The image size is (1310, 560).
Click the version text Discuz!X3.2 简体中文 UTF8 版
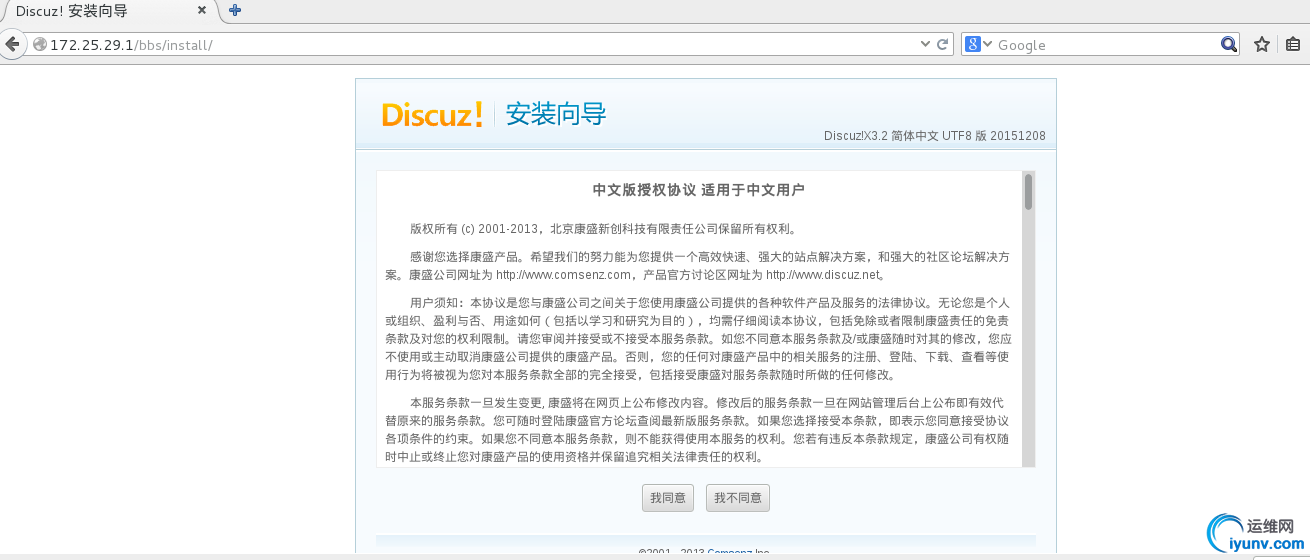tap(935, 136)
